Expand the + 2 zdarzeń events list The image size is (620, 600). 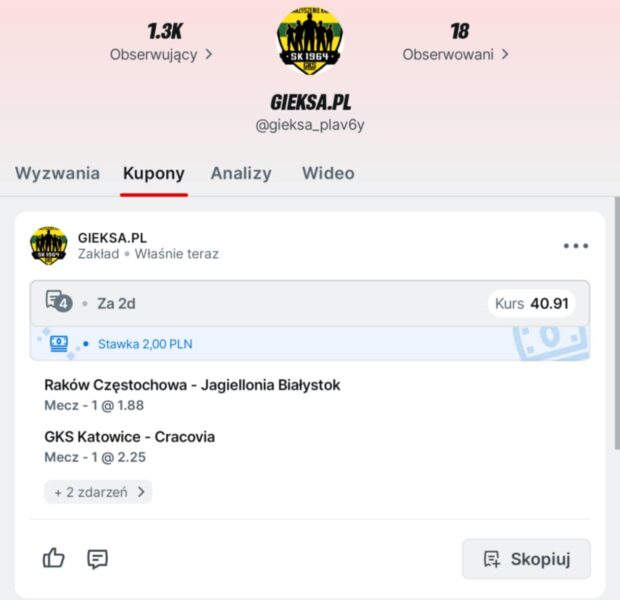98,492
